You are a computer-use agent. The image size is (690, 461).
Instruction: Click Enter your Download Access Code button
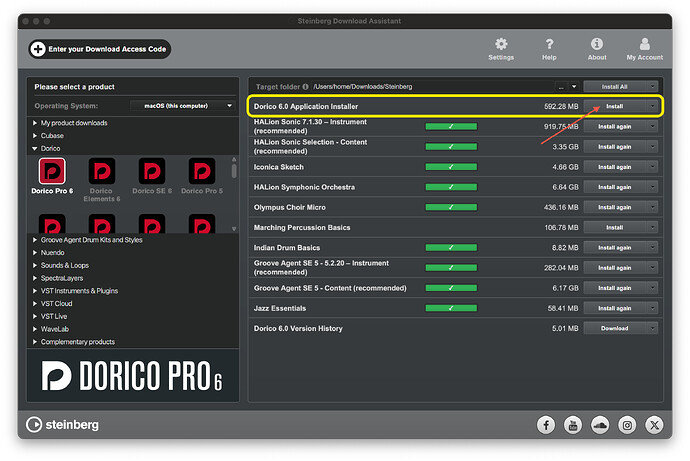point(100,49)
